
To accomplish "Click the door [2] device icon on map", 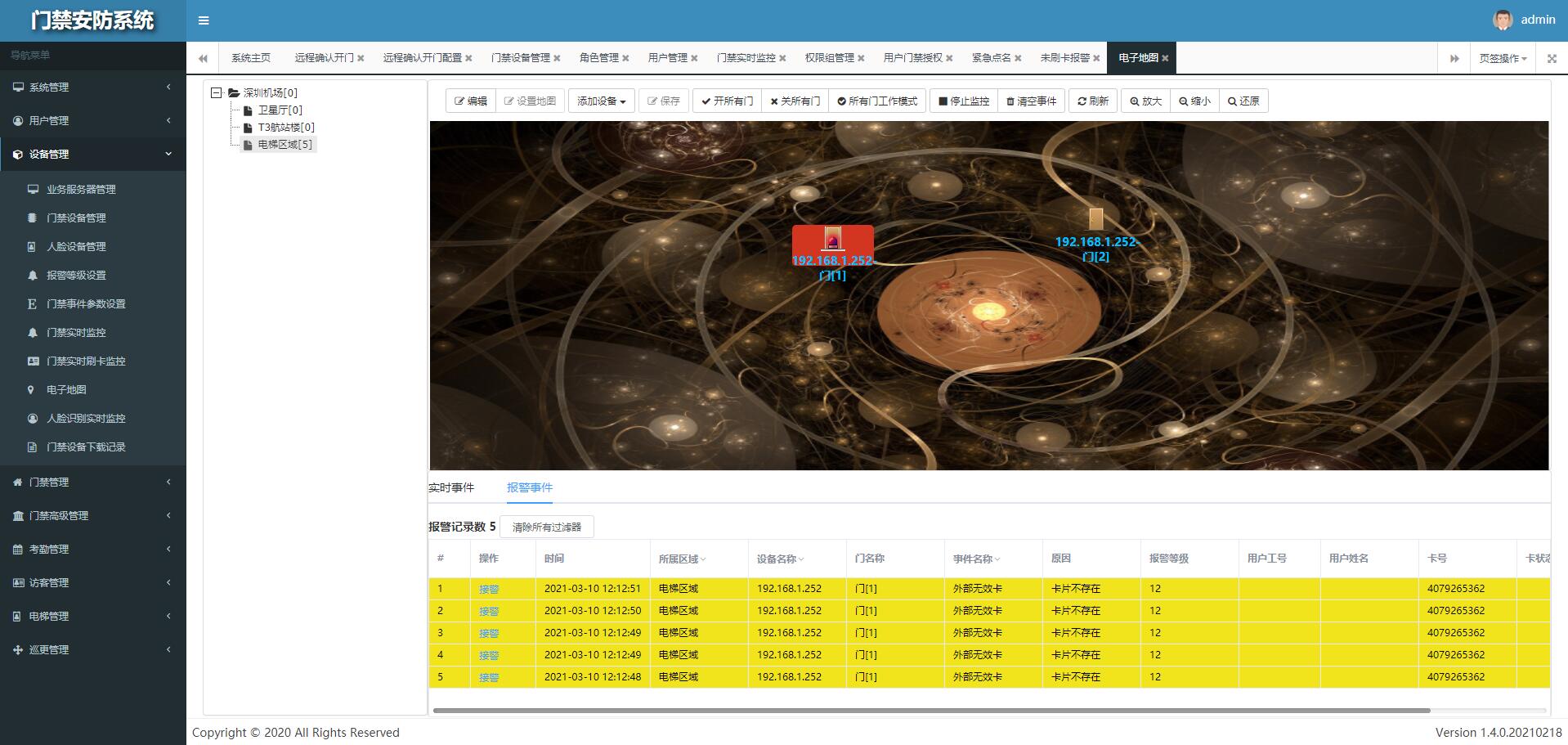I will tap(1095, 218).
